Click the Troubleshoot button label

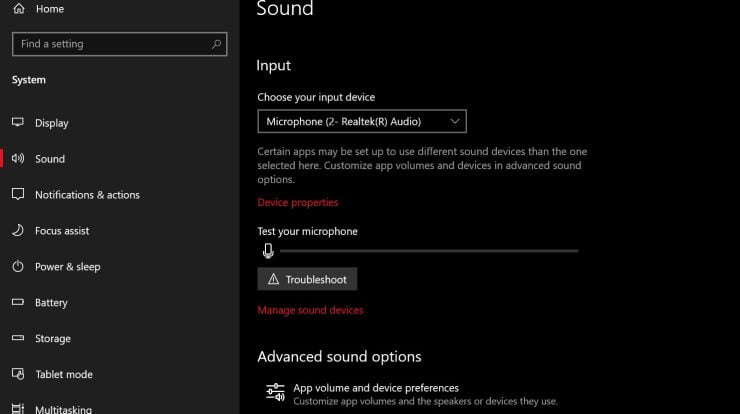(x=316, y=279)
